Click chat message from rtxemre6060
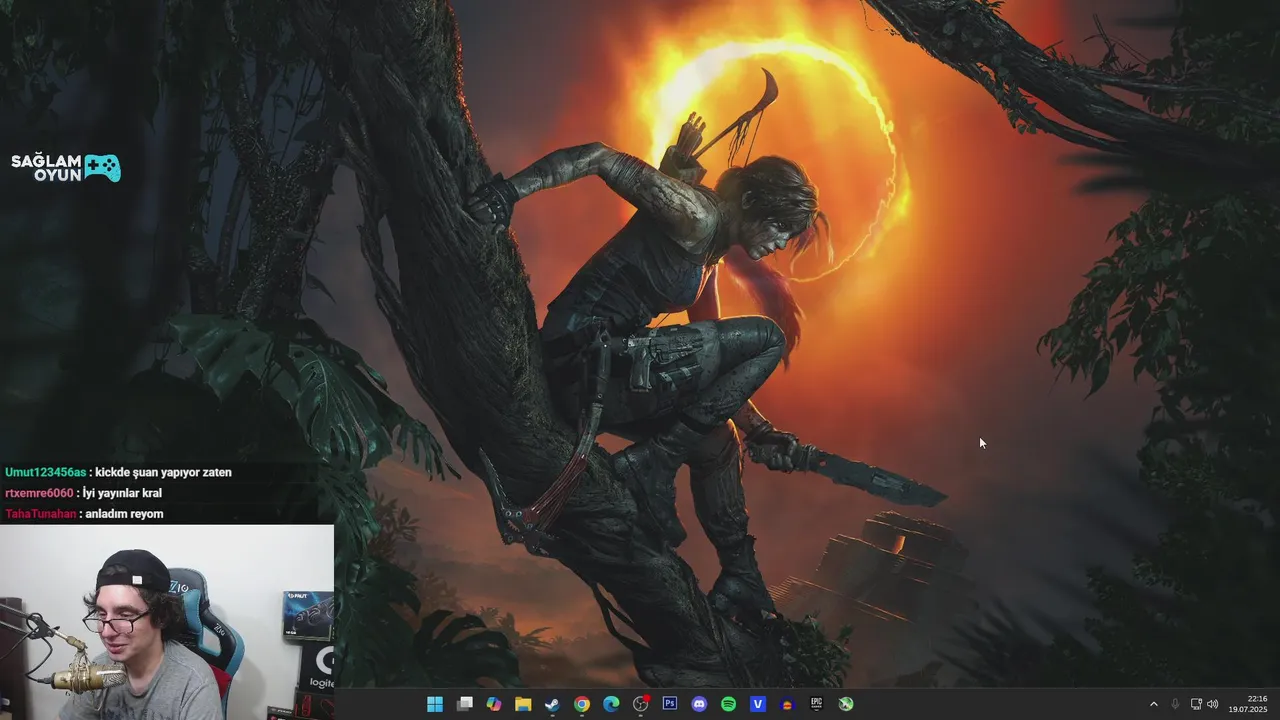 83,493
